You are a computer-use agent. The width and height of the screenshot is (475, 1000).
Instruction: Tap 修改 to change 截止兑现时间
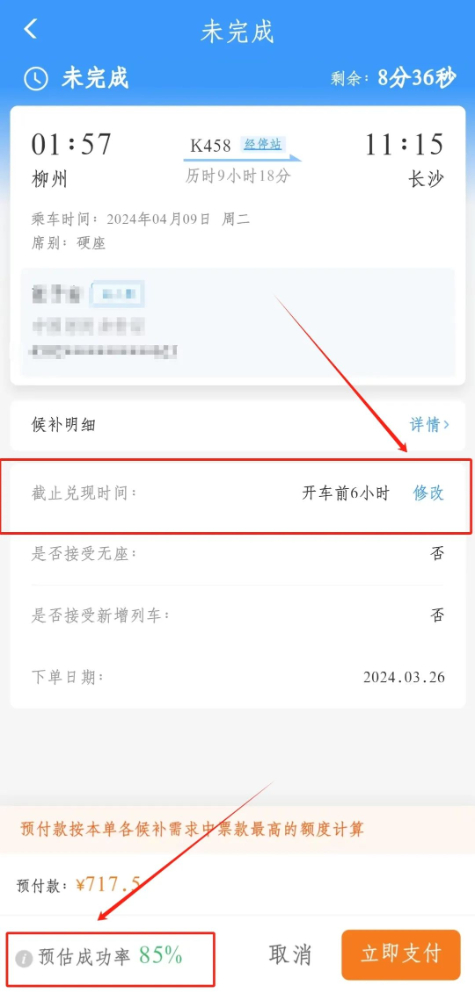(x=428, y=493)
